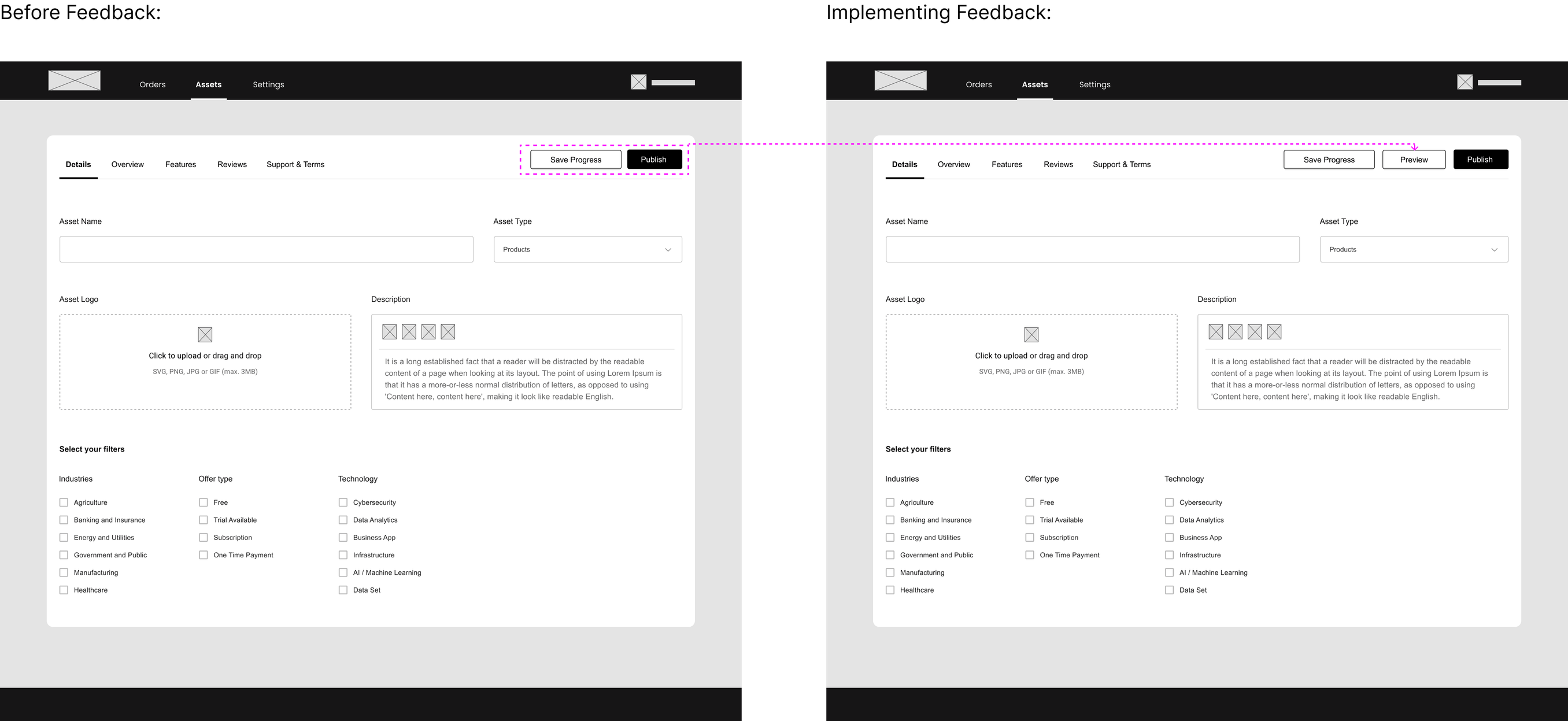Focus the Asset Name field in Implementing Feedback
Viewport: 1568px width, 721px height.
click(1092, 250)
